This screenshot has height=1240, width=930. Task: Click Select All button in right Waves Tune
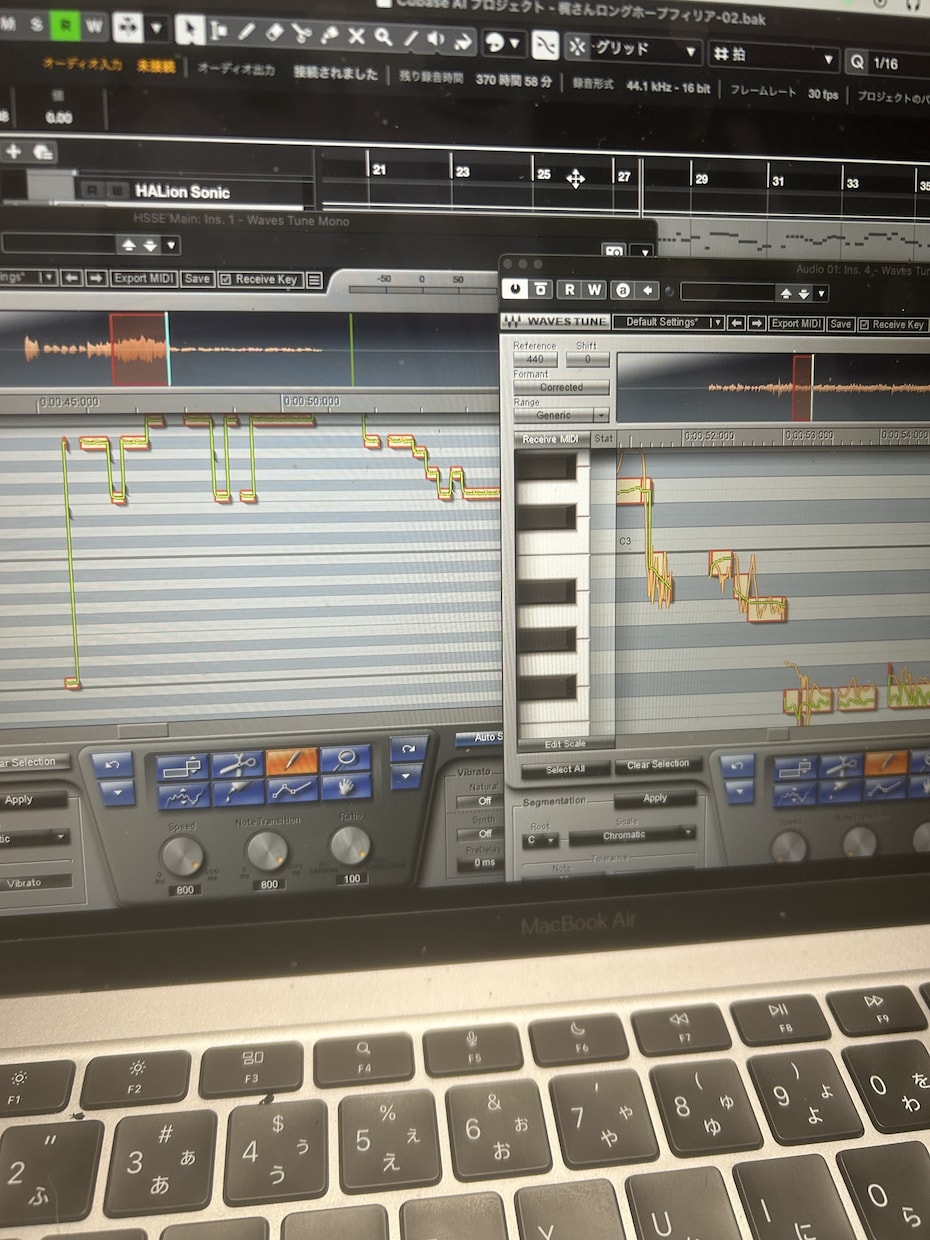[565, 769]
